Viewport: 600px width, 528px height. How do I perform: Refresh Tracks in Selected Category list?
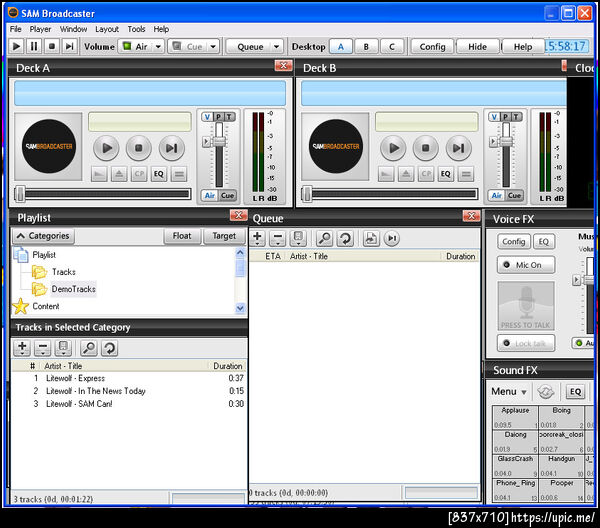[110, 348]
